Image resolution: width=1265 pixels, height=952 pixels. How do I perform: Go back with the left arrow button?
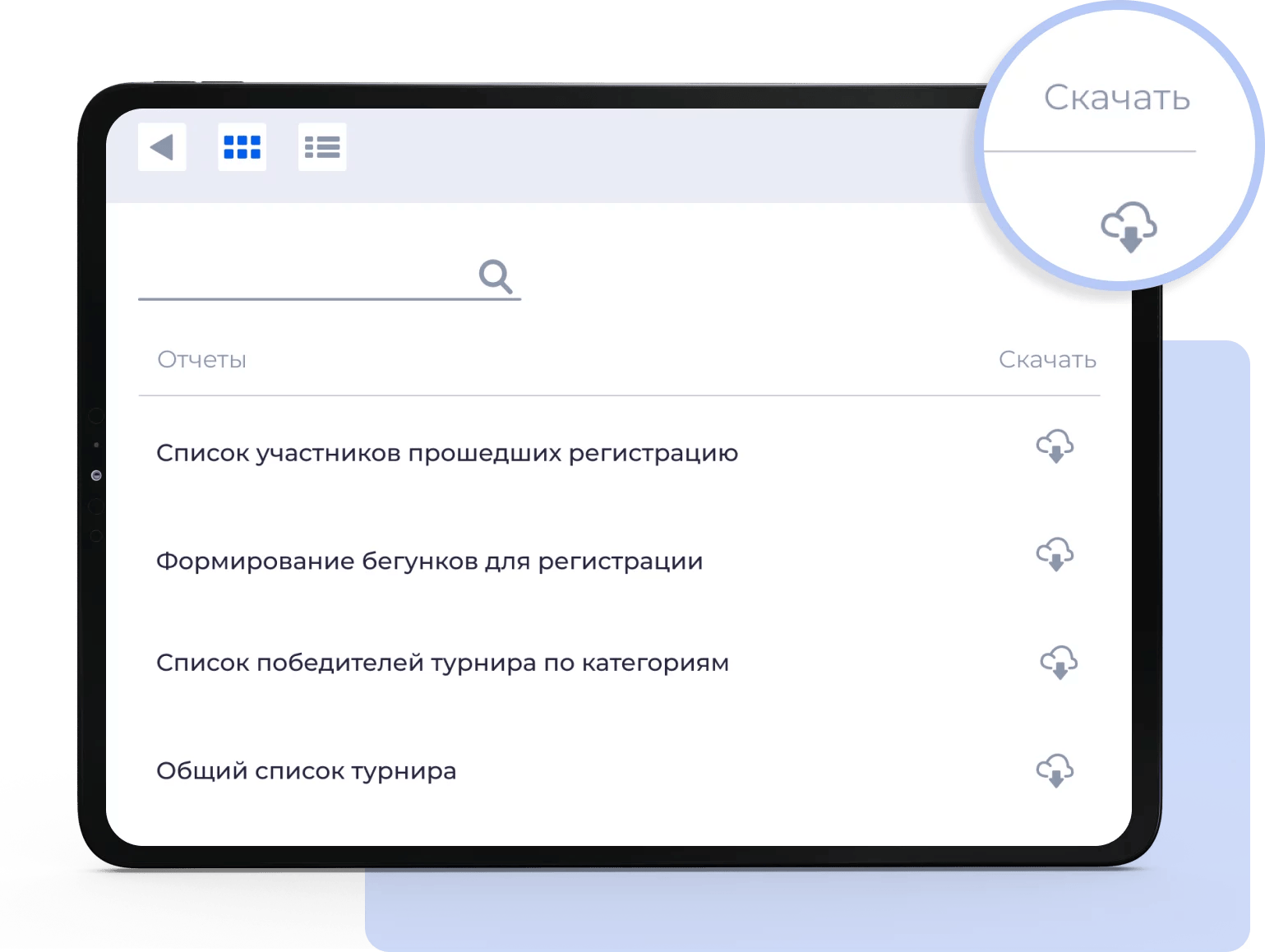(x=162, y=147)
